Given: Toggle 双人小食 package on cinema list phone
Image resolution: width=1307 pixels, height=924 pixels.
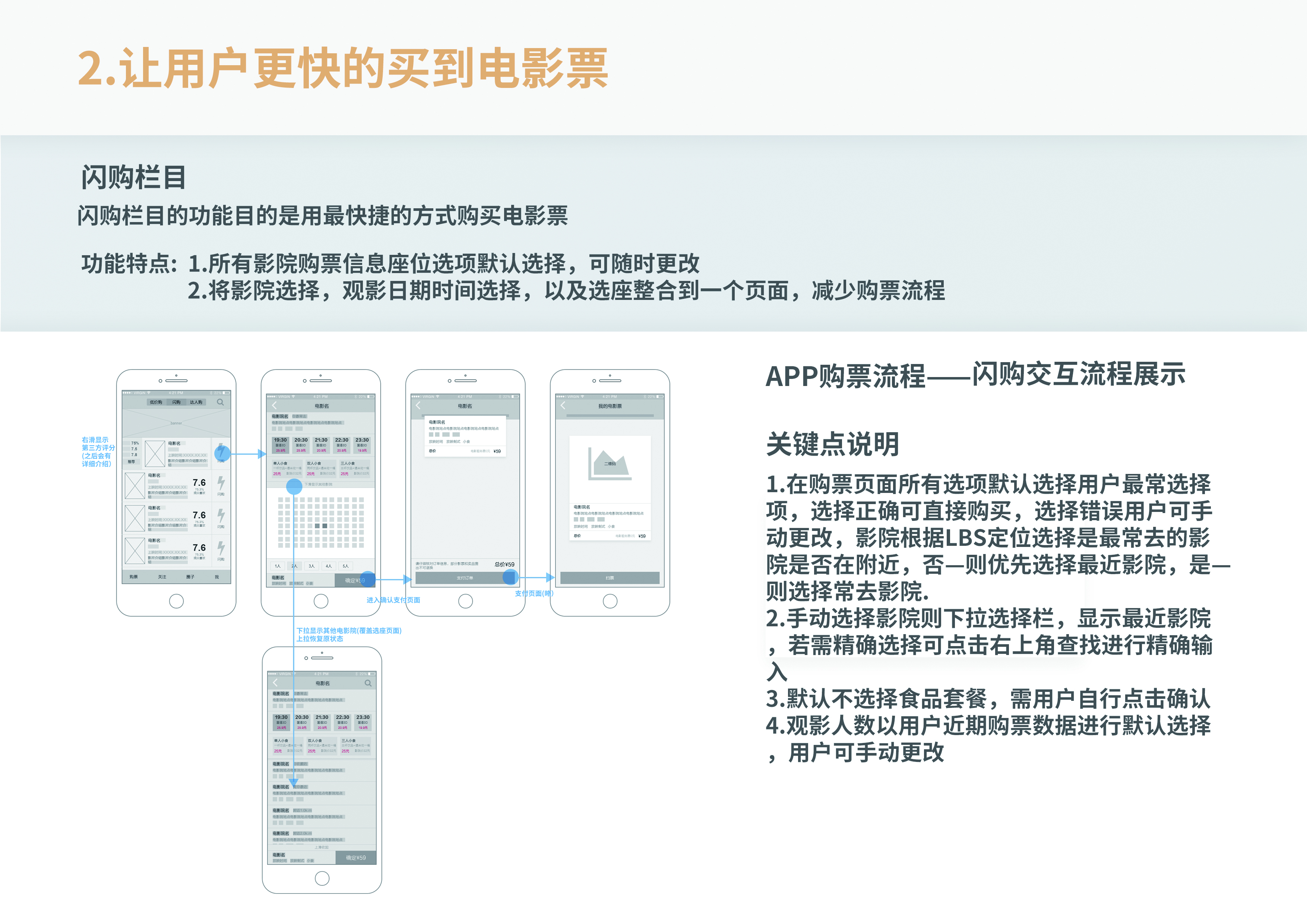Looking at the screenshot, I should tap(322, 746).
